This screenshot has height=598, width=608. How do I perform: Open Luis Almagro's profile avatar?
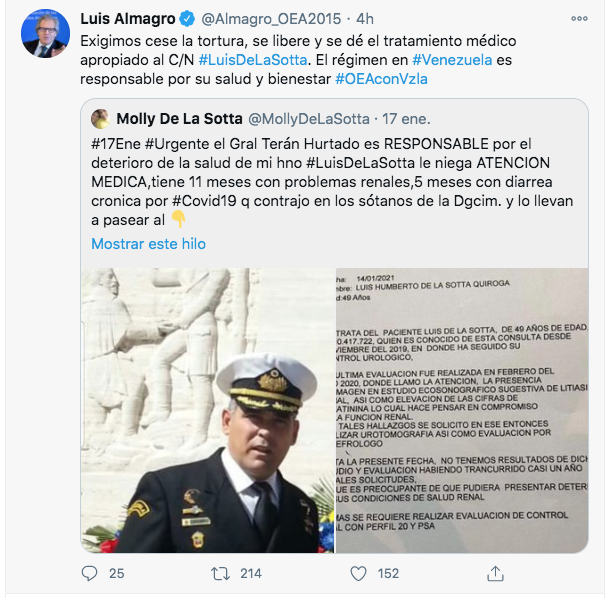click(x=45, y=34)
